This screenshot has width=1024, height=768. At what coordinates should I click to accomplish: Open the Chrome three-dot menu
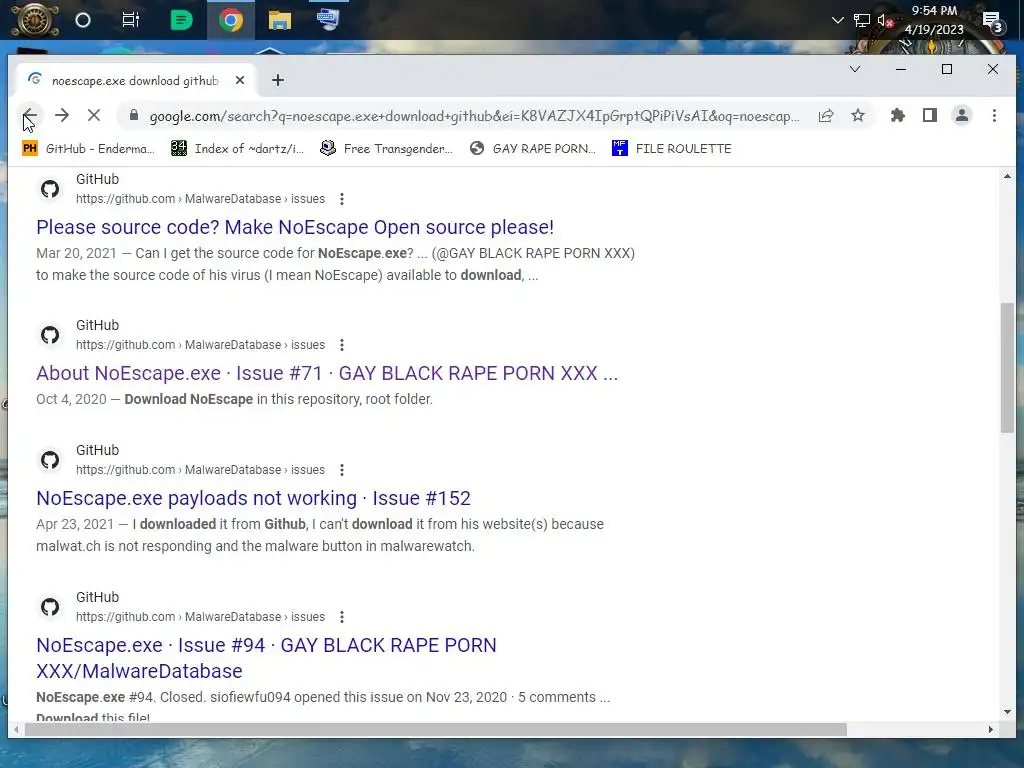tap(994, 116)
